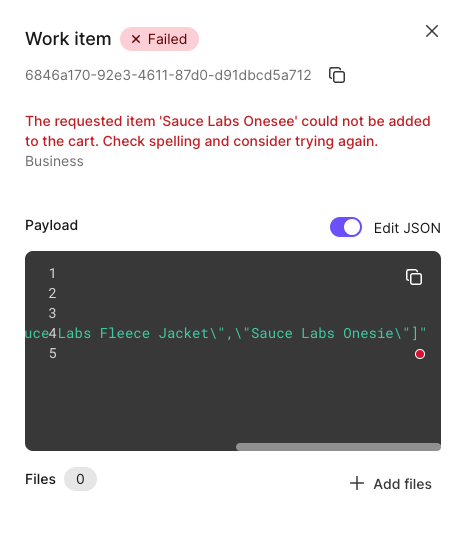464x537 pixels.
Task: Click the red error marker in the editor
Action: [x=420, y=354]
